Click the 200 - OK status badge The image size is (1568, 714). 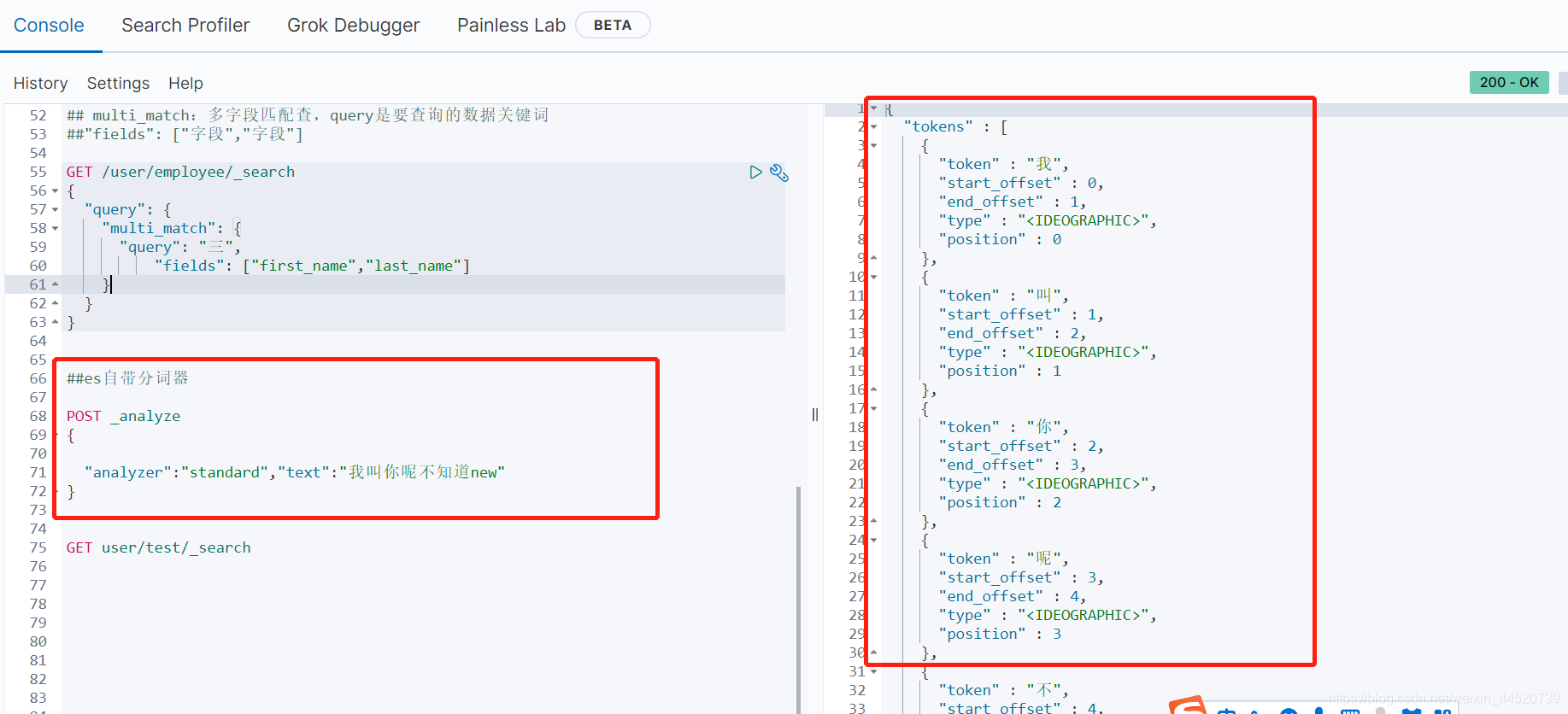click(1509, 82)
